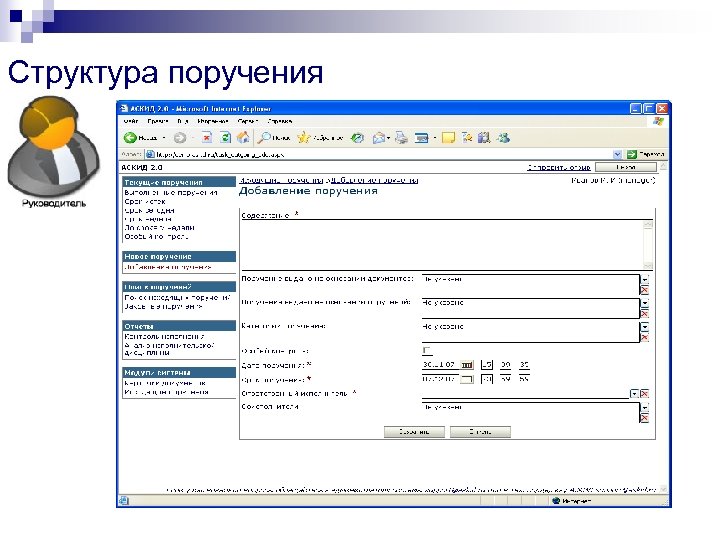Open the Mail icon dropdown arrow
The height and width of the screenshot is (540, 720).
tap(388, 138)
